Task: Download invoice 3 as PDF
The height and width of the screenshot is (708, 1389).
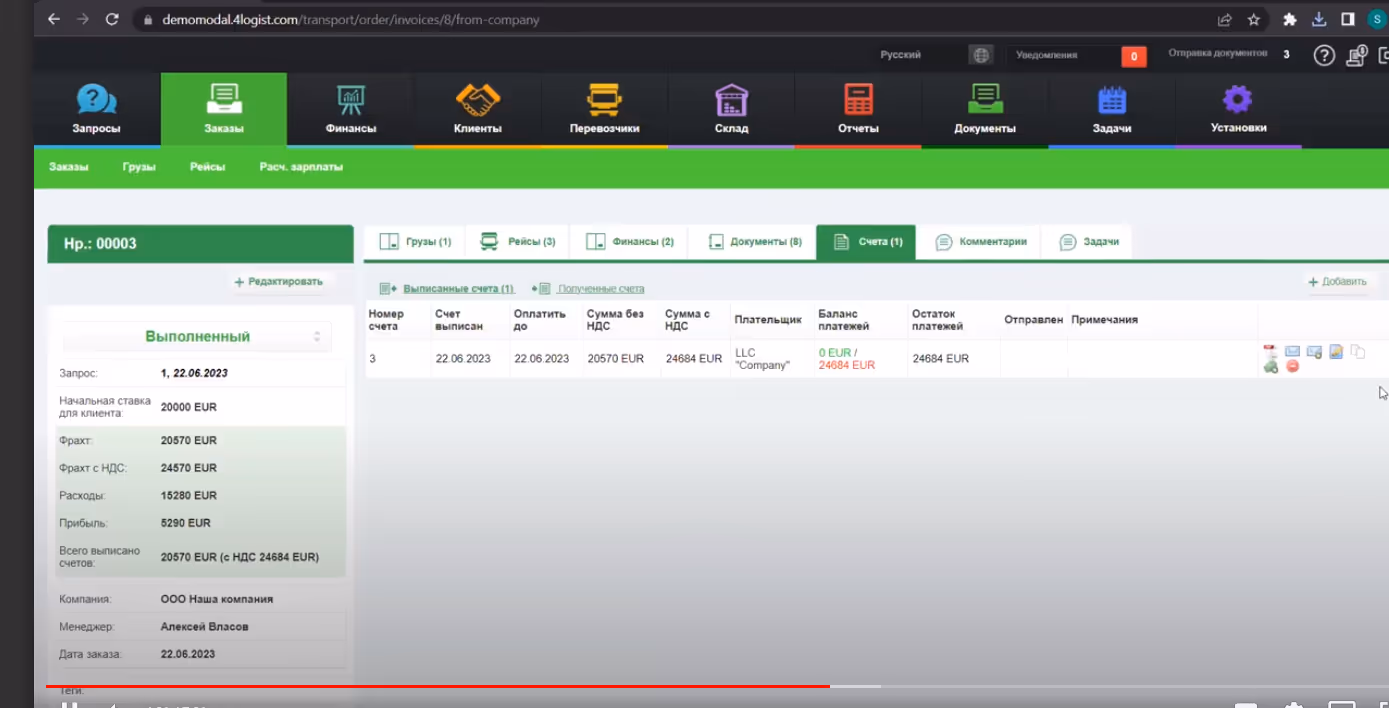Action: [1270, 351]
